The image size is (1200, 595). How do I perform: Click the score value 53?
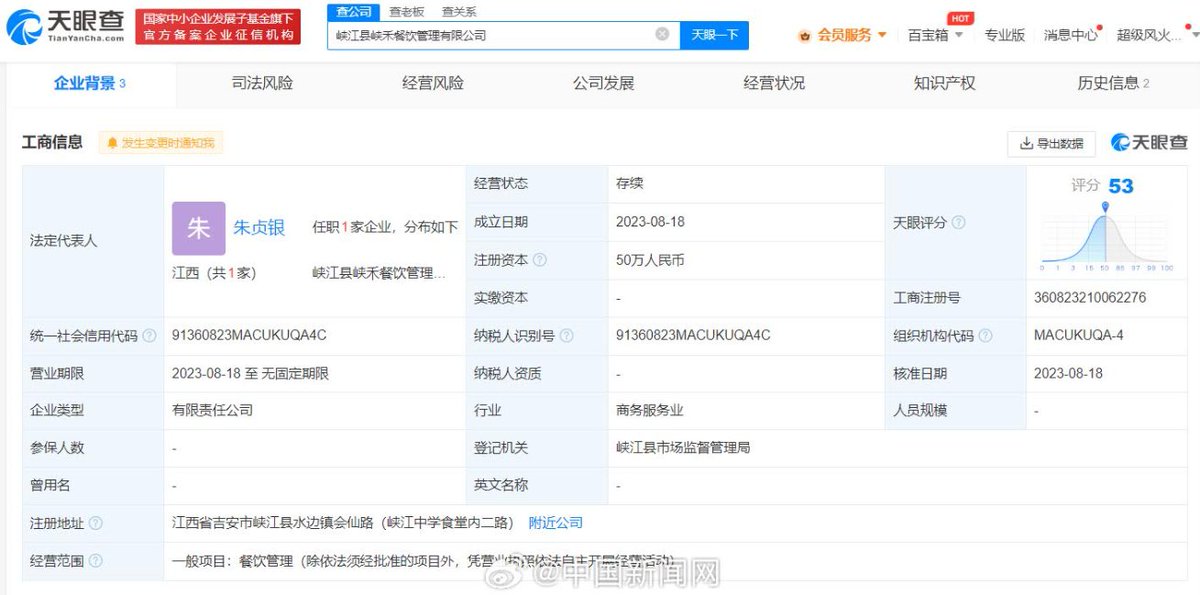click(x=1120, y=186)
